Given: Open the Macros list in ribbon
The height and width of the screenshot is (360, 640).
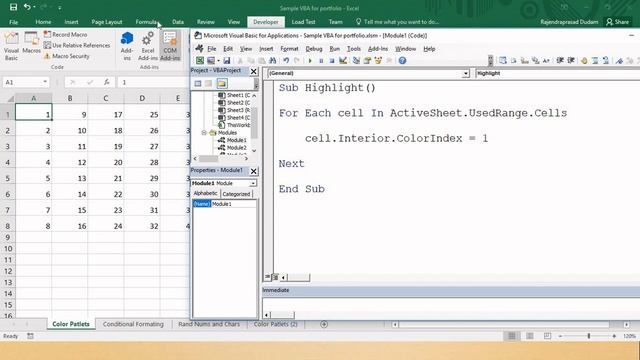Looking at the screenshot, I should [31, 43].
